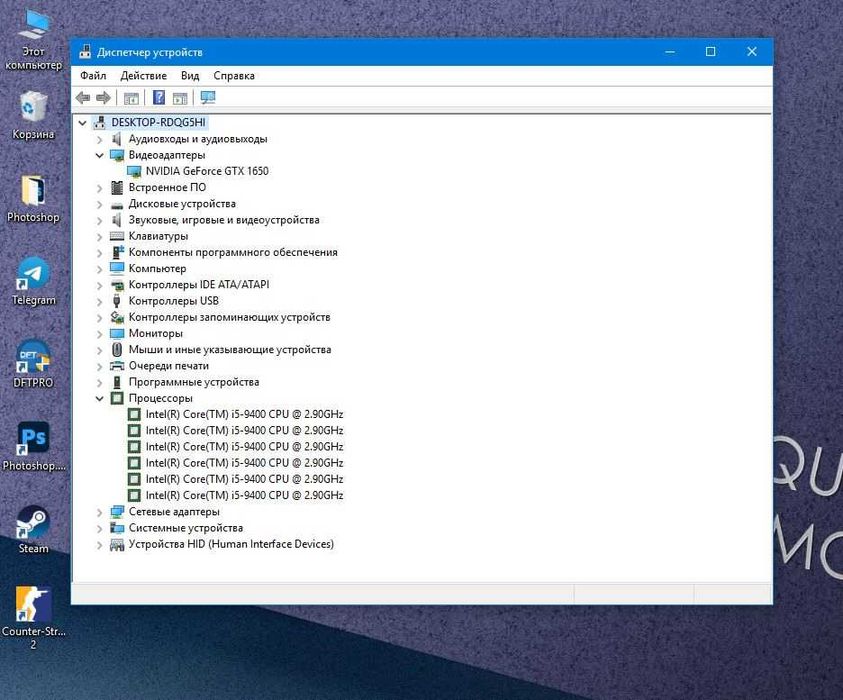Expand Устройства HID node arrow
The image size is (843, 700).
(x=99, y=545)
